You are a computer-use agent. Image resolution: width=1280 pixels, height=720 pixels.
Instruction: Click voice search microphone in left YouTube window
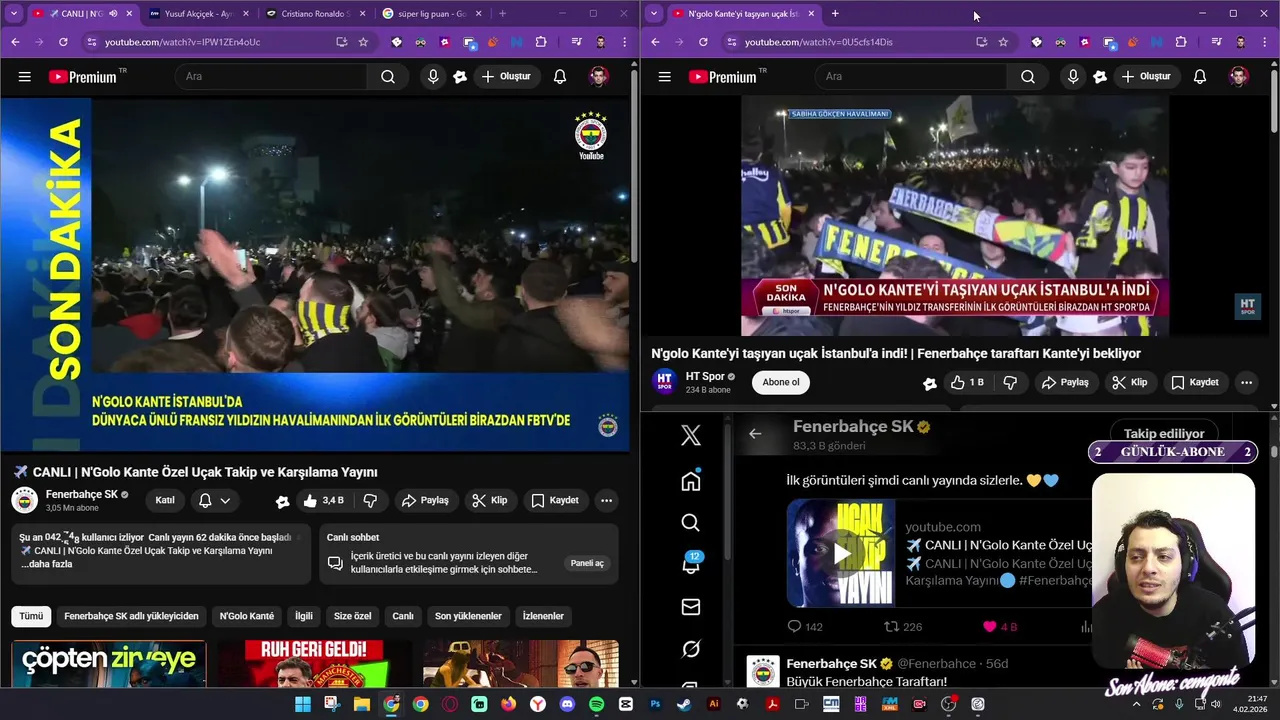[x=433, y=77]
